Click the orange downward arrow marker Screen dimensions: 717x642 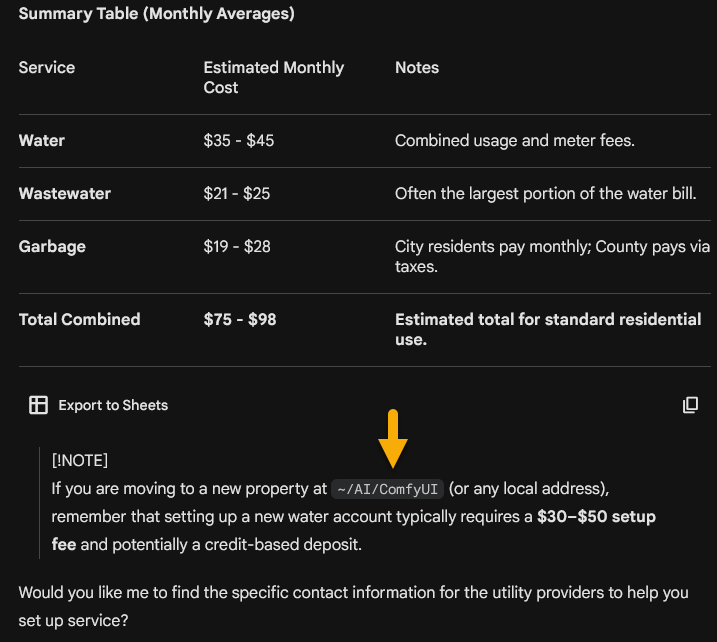pyautogui.click(x=393, y=437)
